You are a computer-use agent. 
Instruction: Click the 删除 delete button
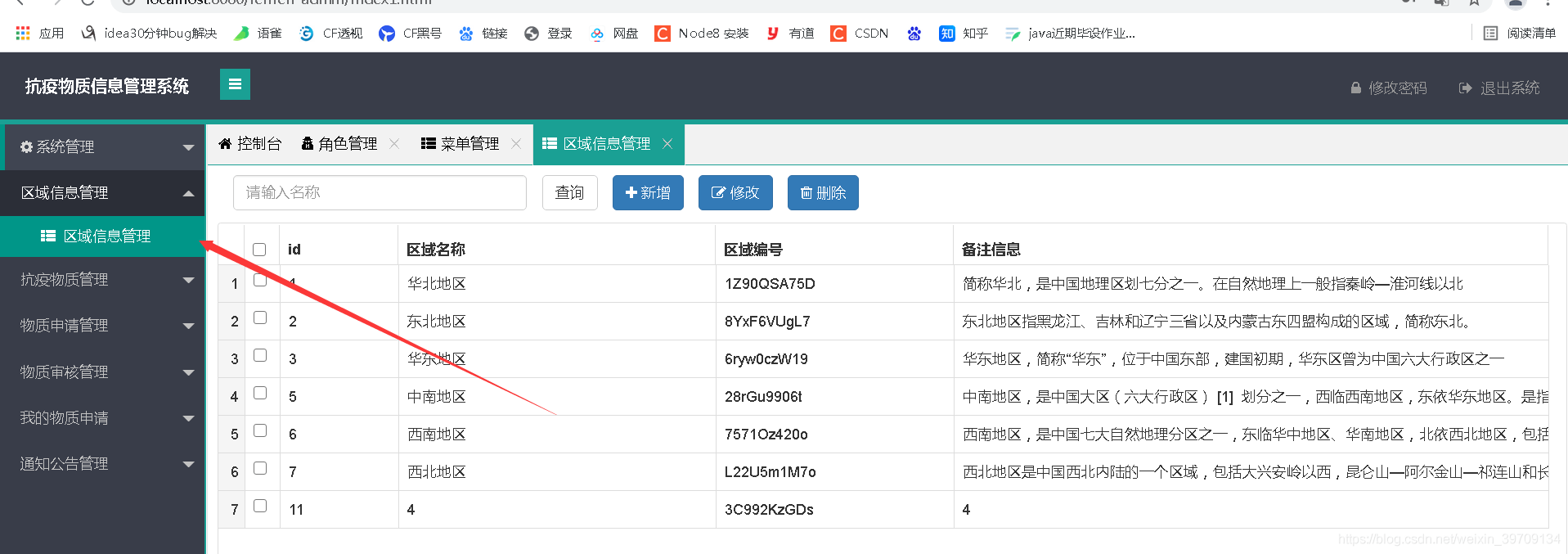823,192
